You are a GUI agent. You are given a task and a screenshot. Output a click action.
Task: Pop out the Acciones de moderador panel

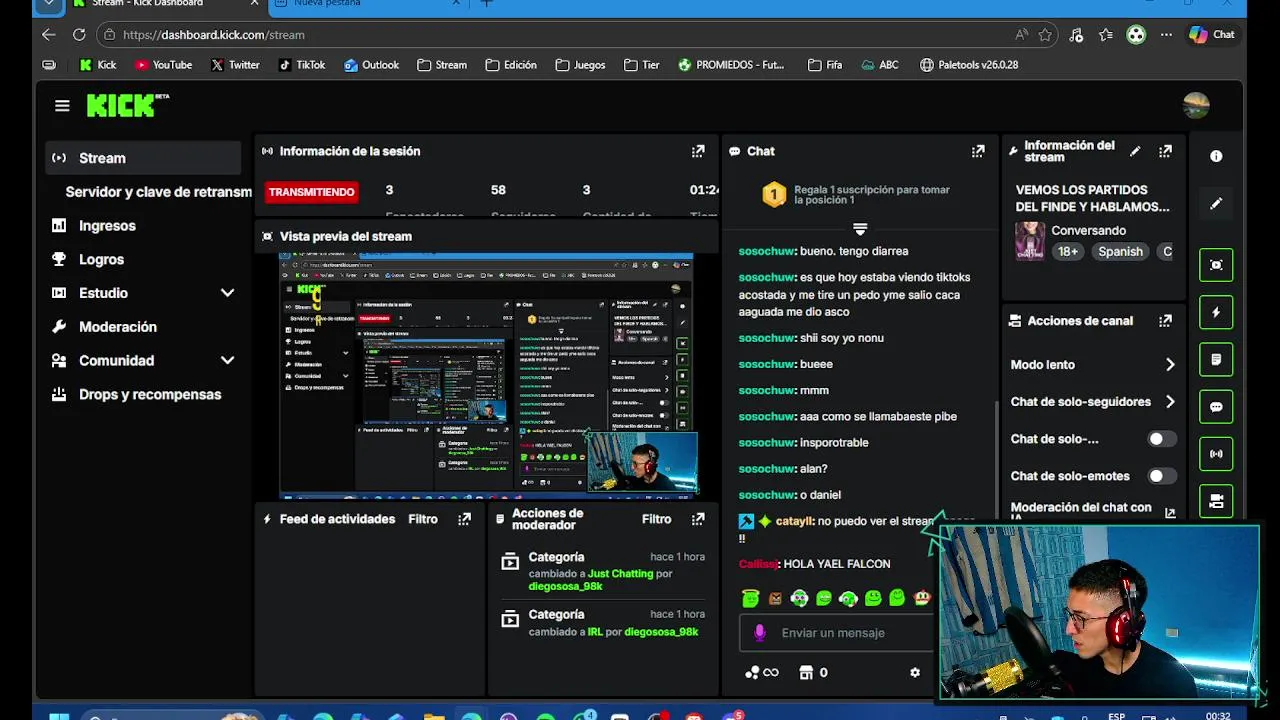pos(698,519)
